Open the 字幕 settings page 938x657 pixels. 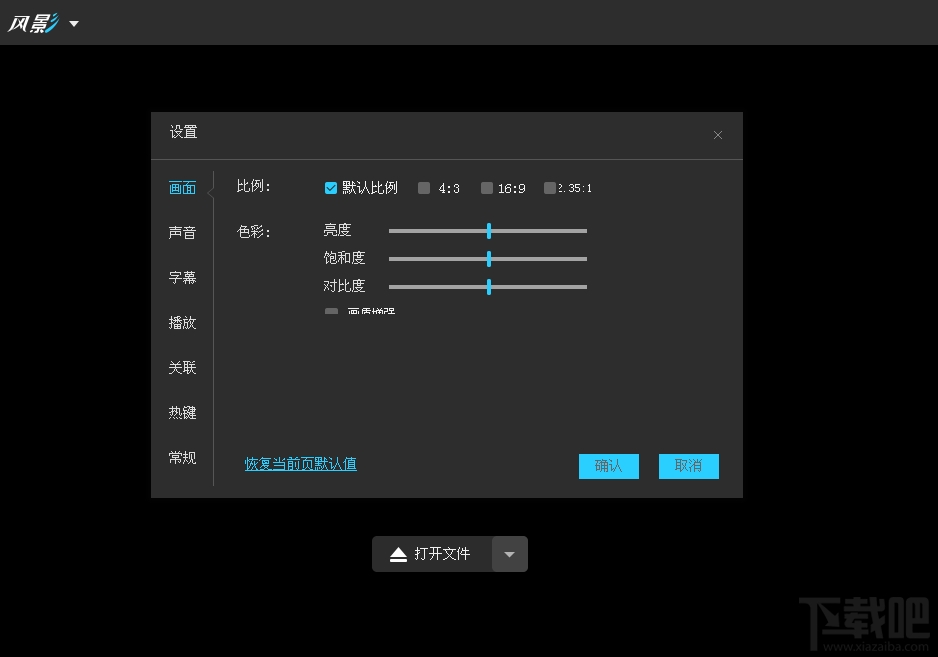(x=182, y=277)
